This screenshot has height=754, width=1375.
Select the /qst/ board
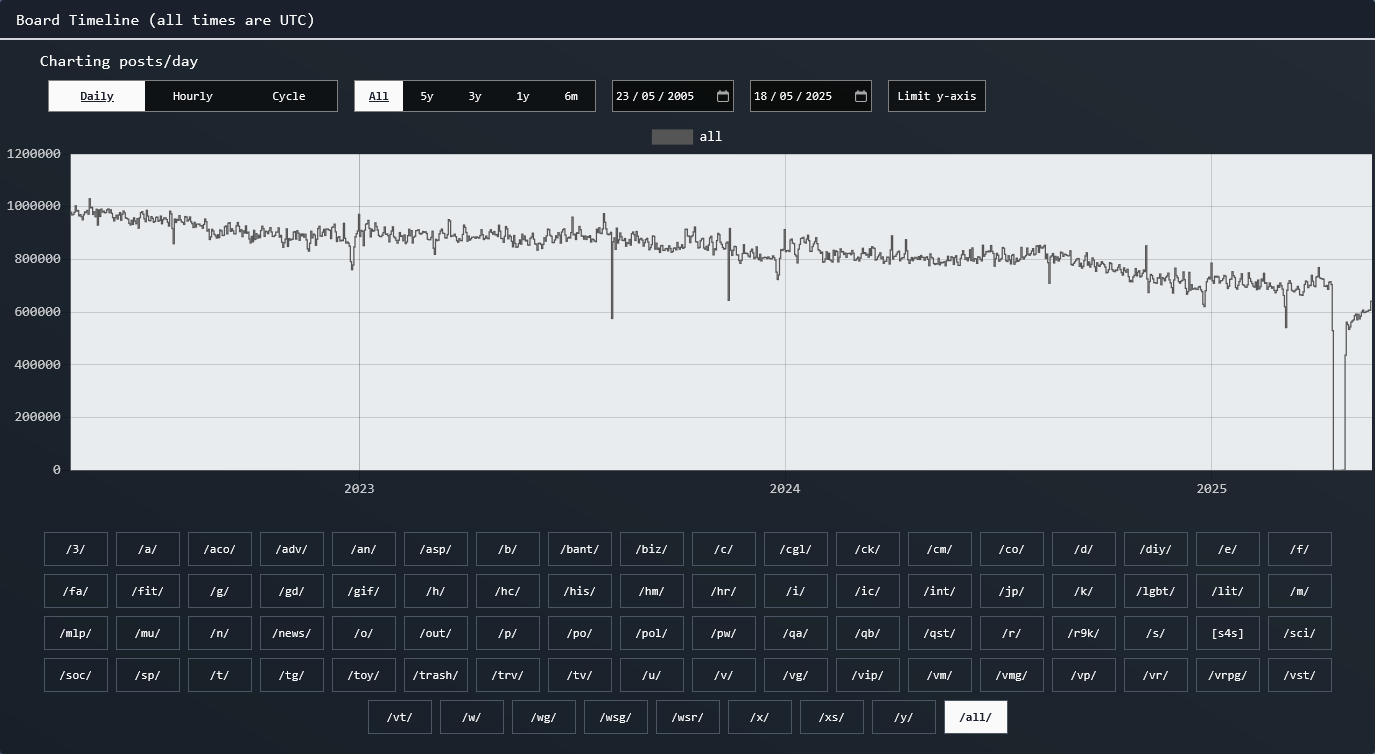(x=940, y=633)
